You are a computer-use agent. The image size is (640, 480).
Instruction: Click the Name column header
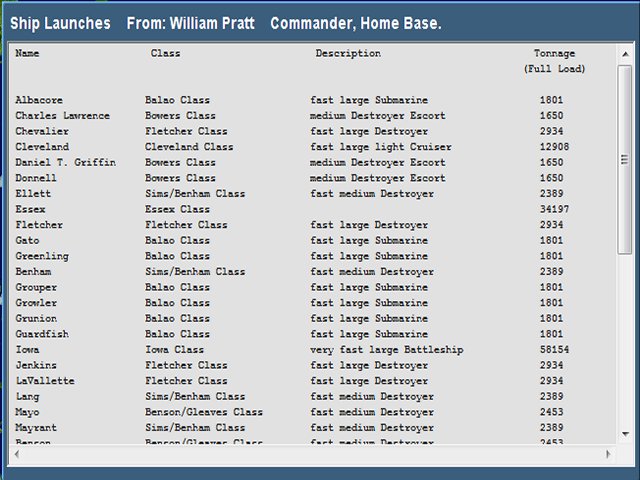27,53
